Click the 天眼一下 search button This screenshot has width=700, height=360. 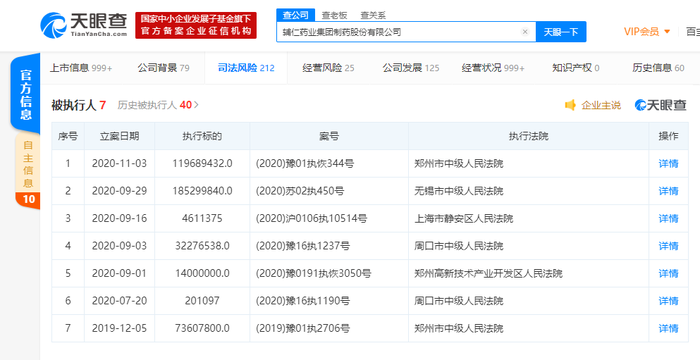point(561,32)
